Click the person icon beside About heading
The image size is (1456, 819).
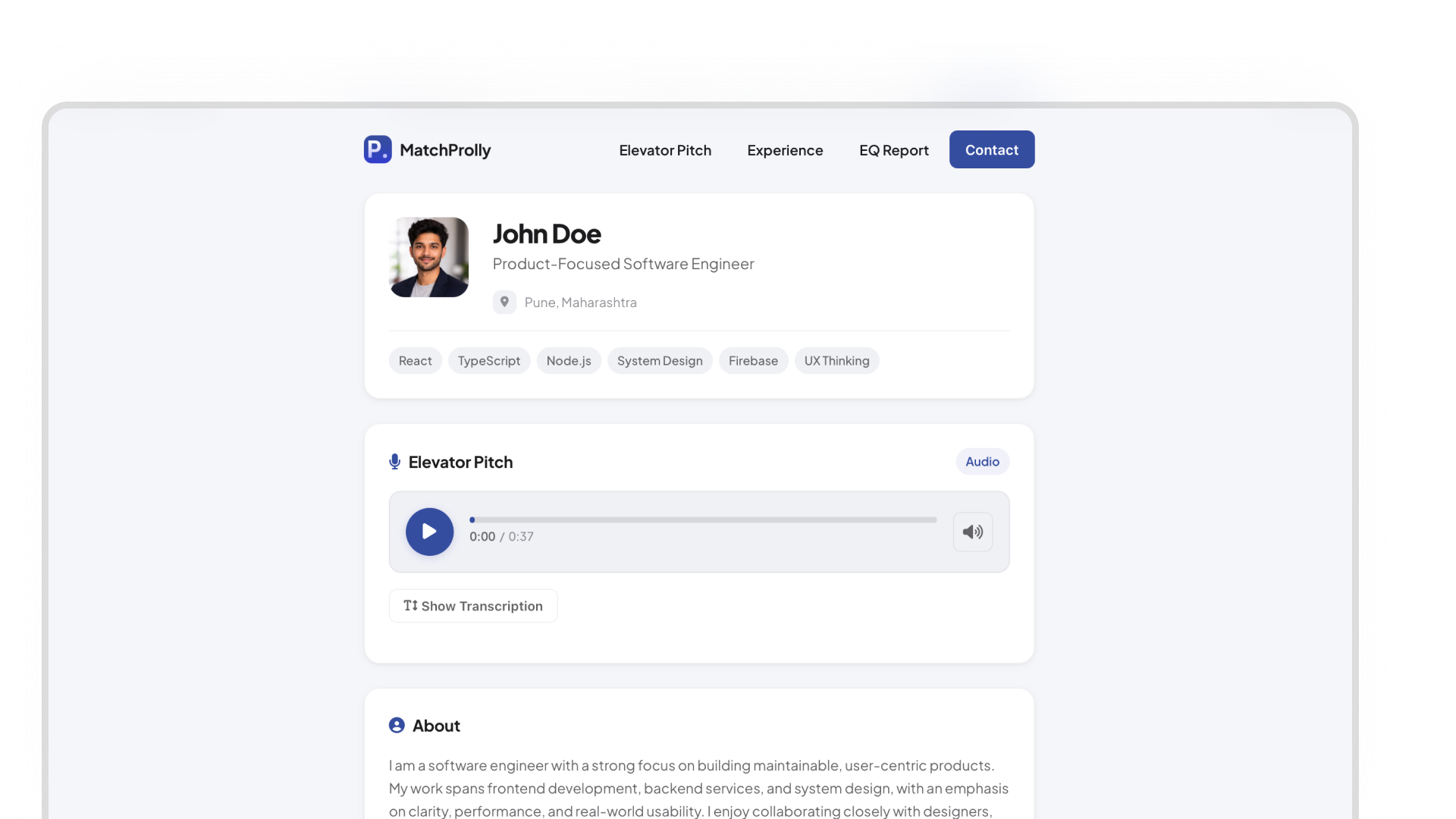point(397,725)
